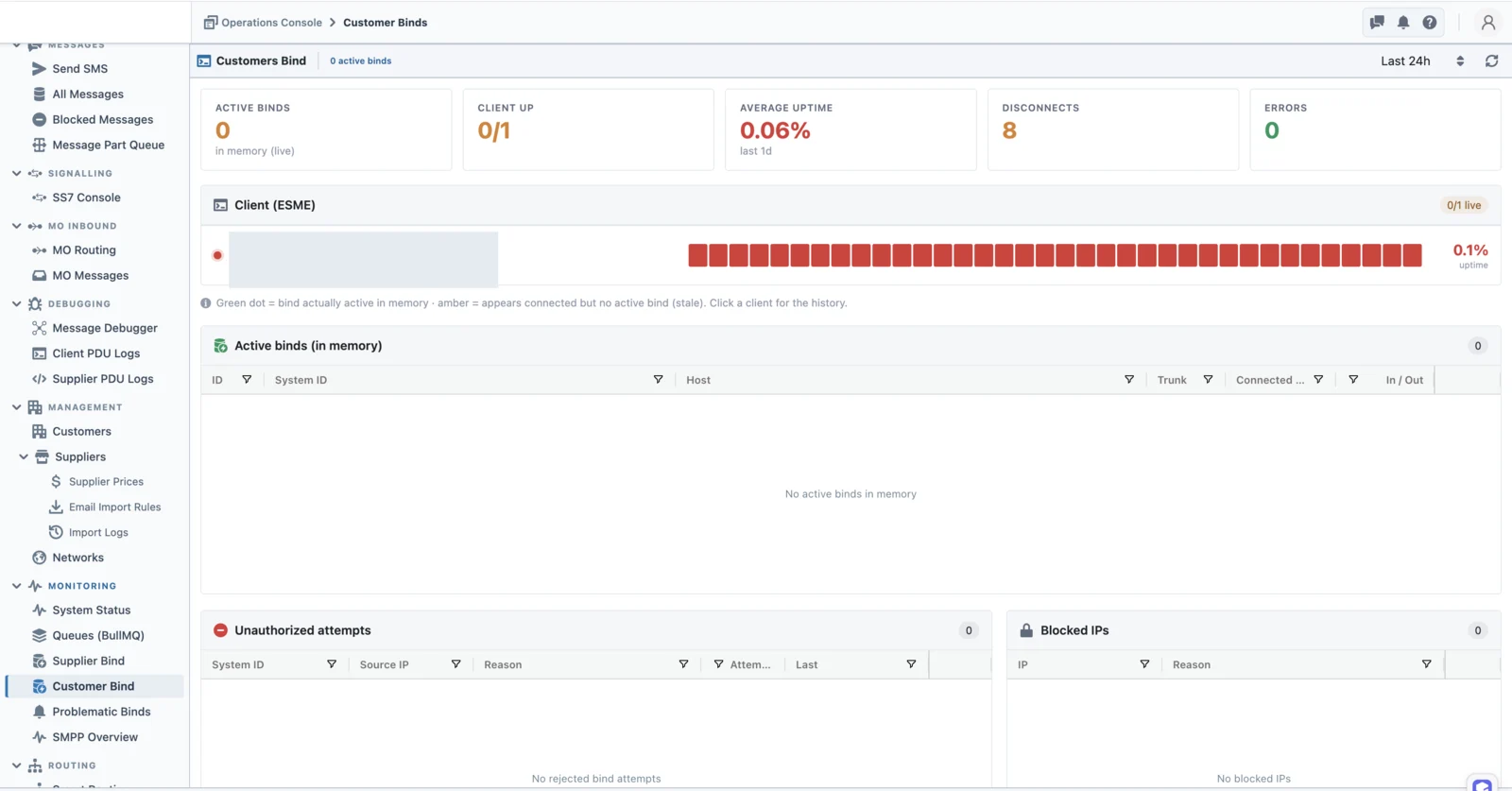
Task: Go to SMPP Overview
Action: click(x=94, y=737)
